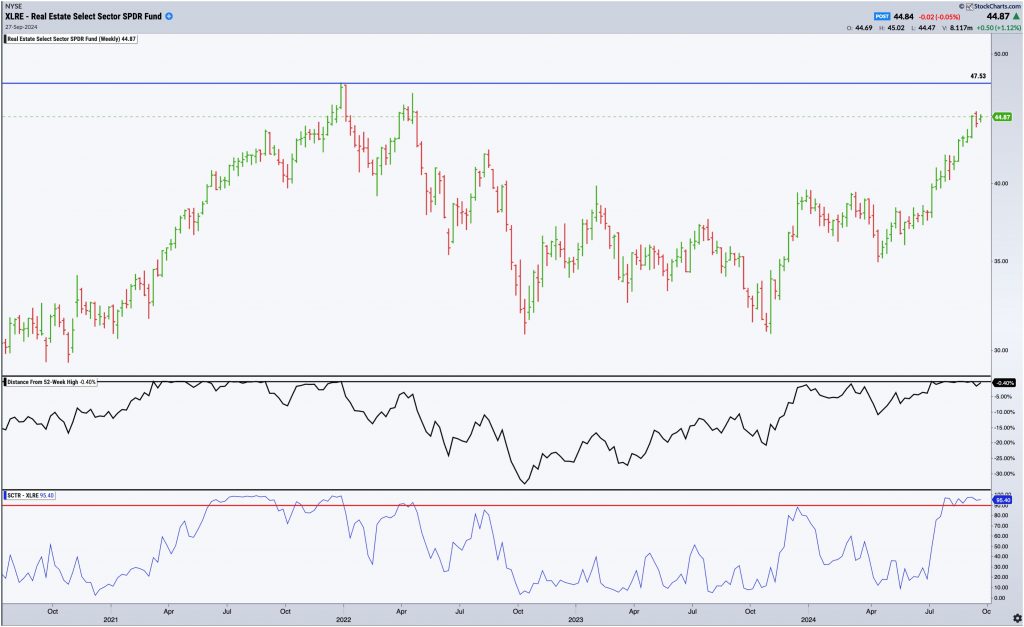This screenshot has height=627, width=1024.
Task: Click the 2022 year label on the time axis
Action: coord(344,619)
